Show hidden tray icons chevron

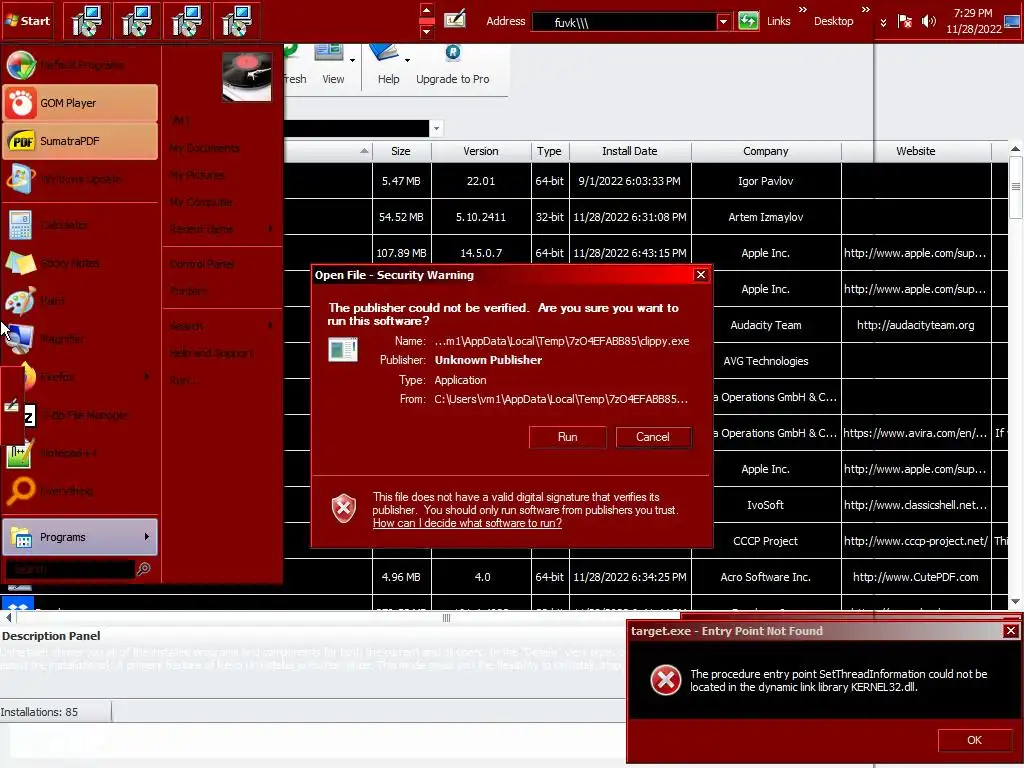pos(883,22)
